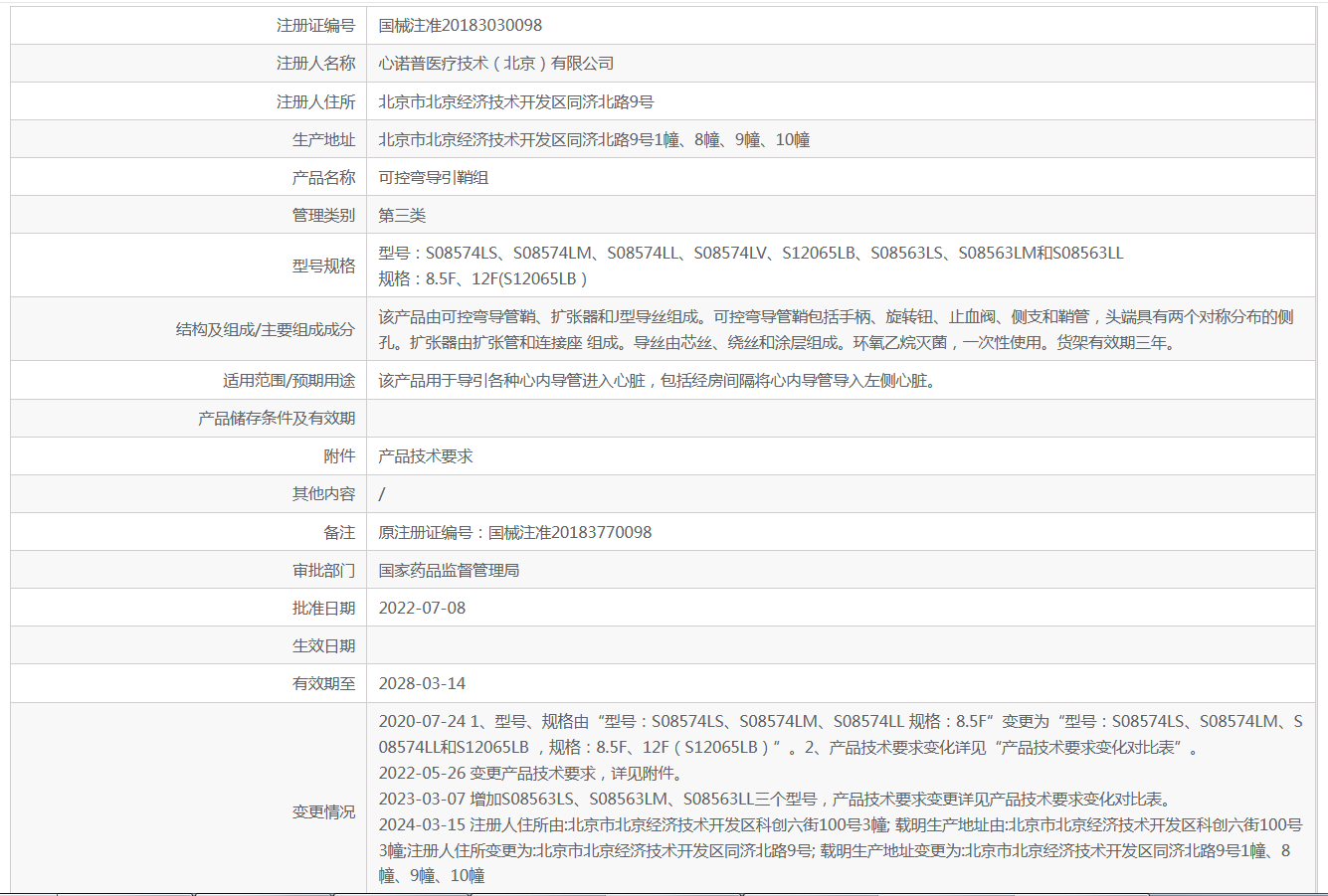Click the approving department 国家药品监督管理局
This screenshot has height=896, width=1328.
click(x=449, y=570)
